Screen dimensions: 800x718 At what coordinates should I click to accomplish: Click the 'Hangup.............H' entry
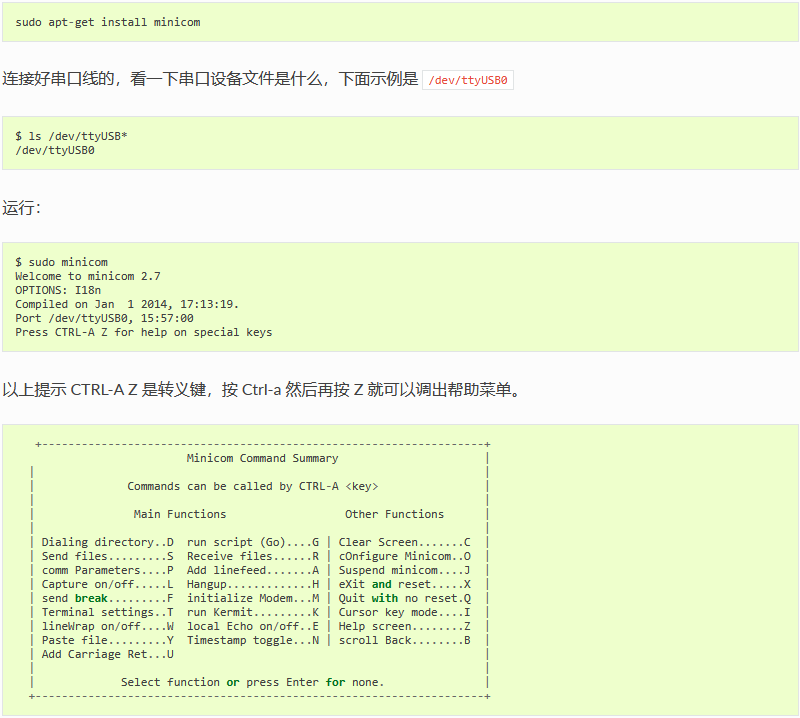253,584
